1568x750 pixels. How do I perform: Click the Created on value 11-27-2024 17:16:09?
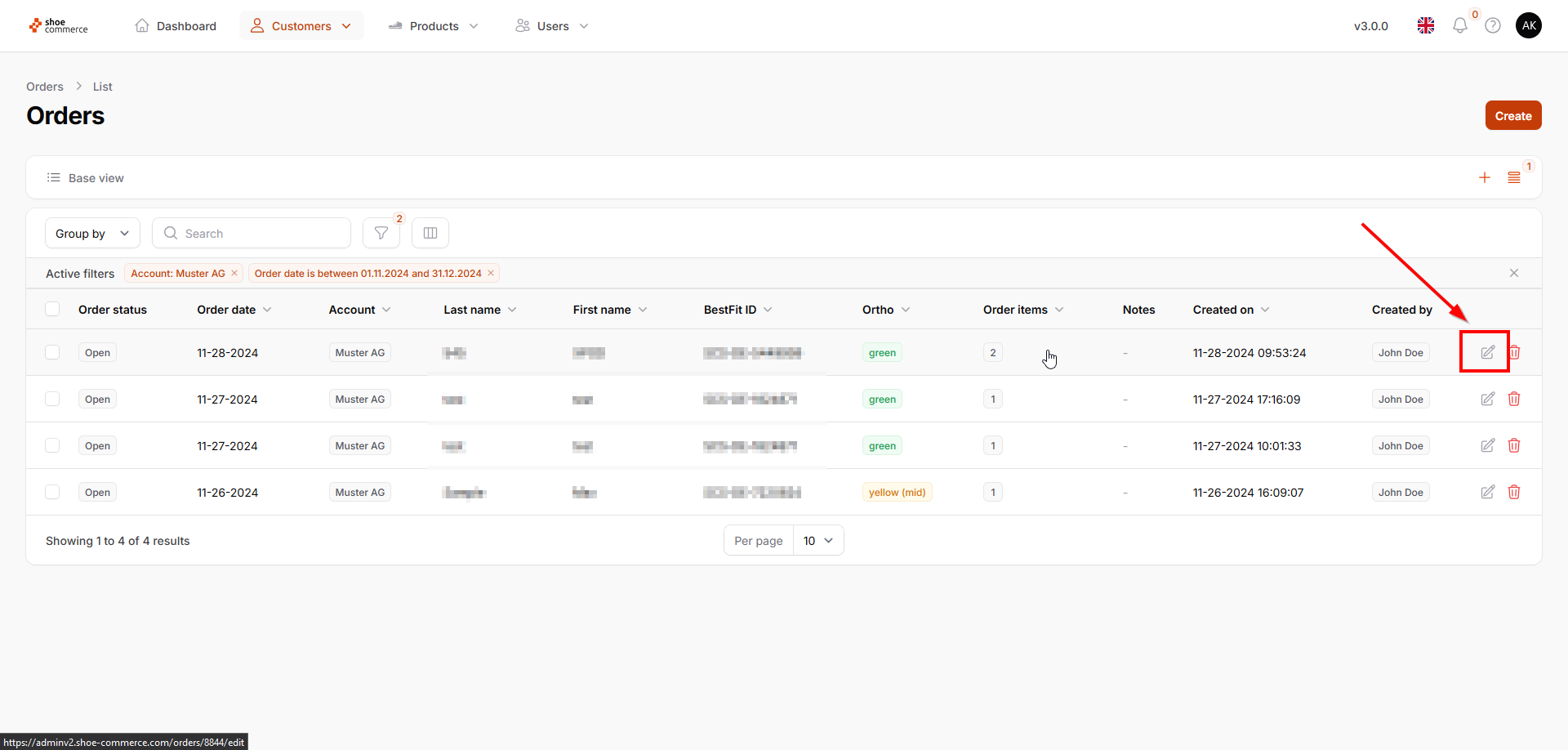[x=1247, y=400]
